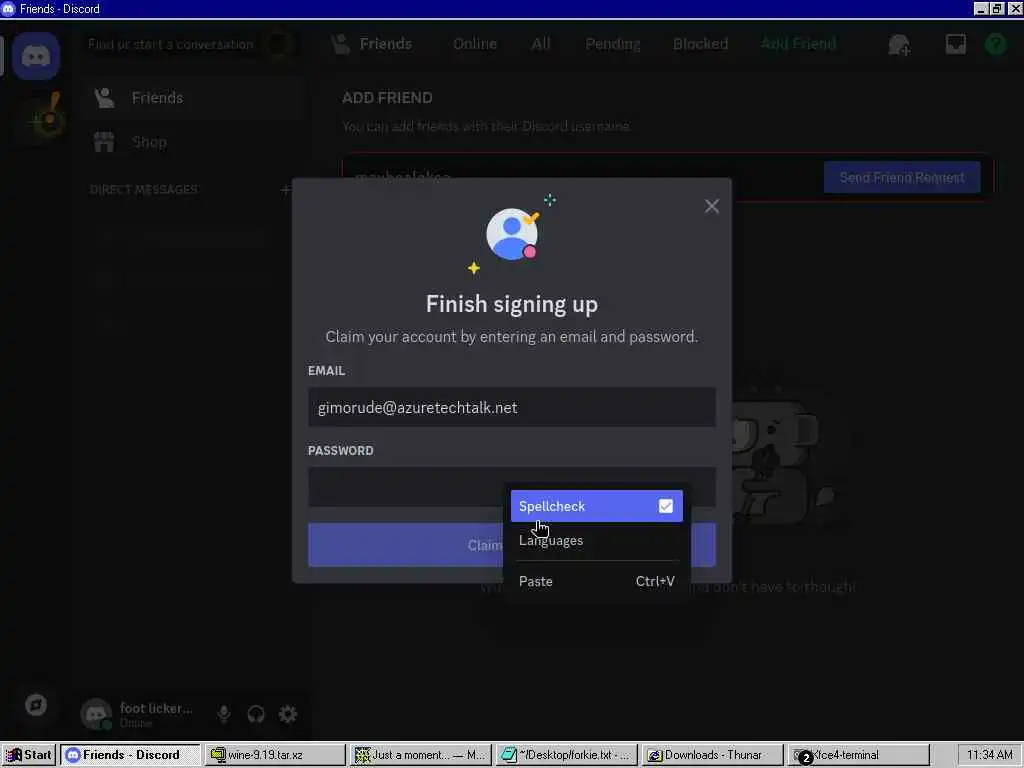Open Discord home via logo icon
1024x768 pixels.
tap(36, 56)
